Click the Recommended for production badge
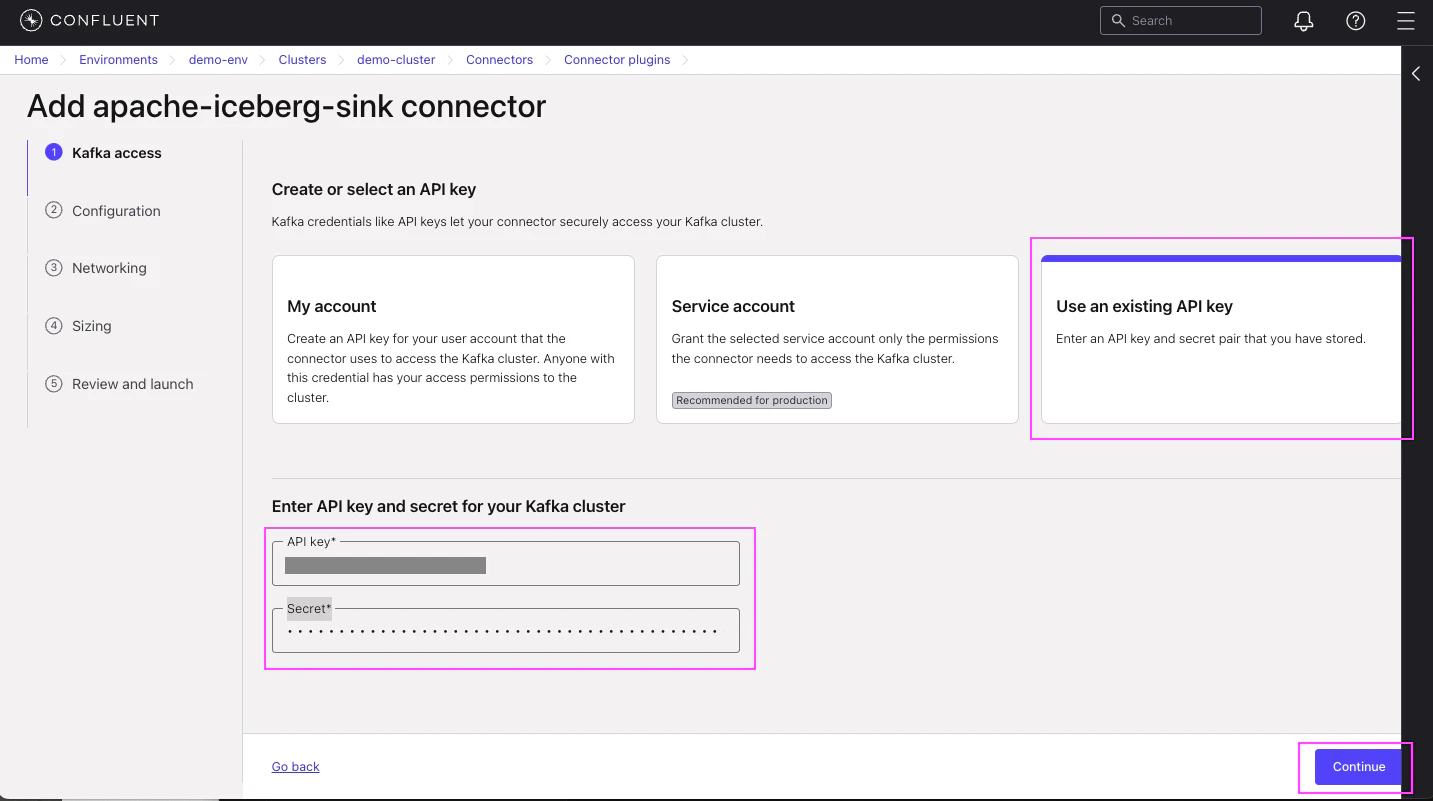 (752, 400)
